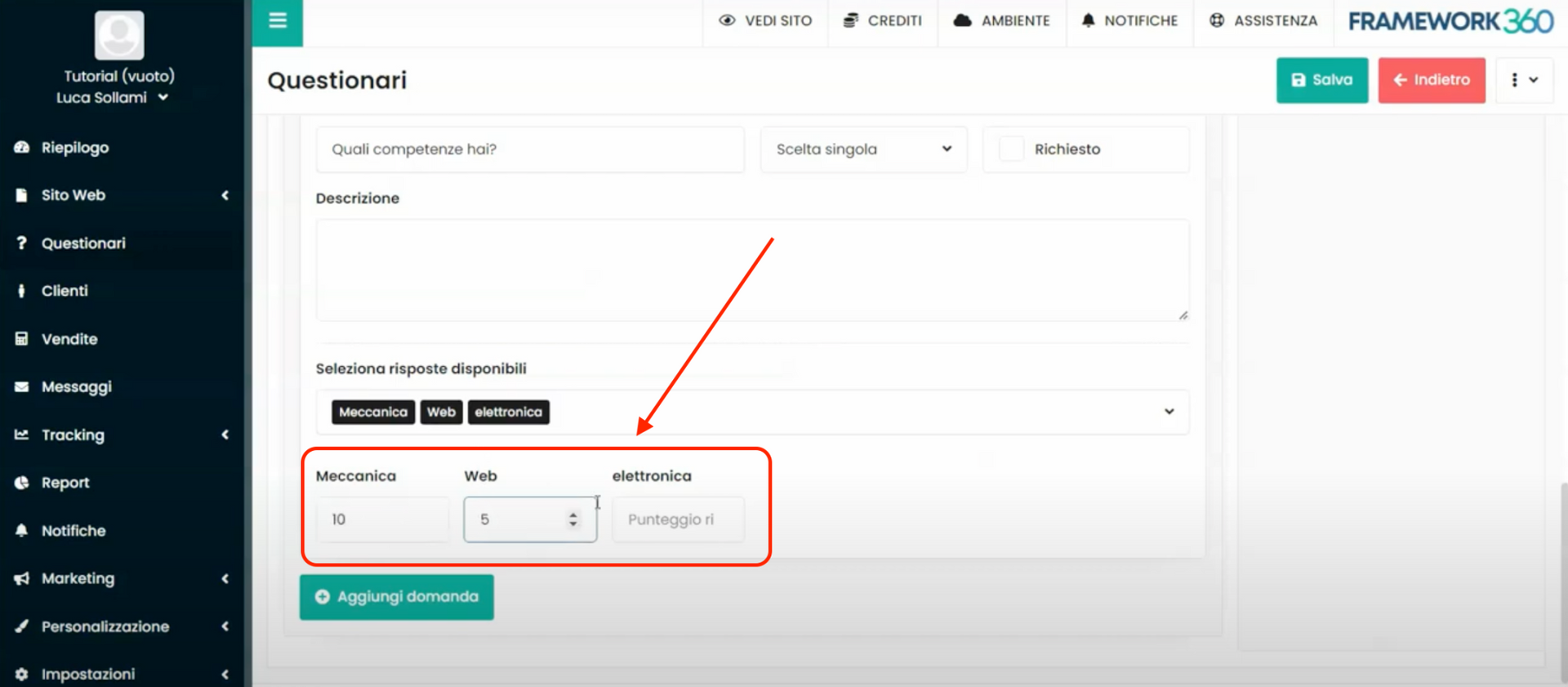This screenshot has height=687, width=1568.
Task: Open NOTIFICHE in the top bar
Action: point(1129,20)
